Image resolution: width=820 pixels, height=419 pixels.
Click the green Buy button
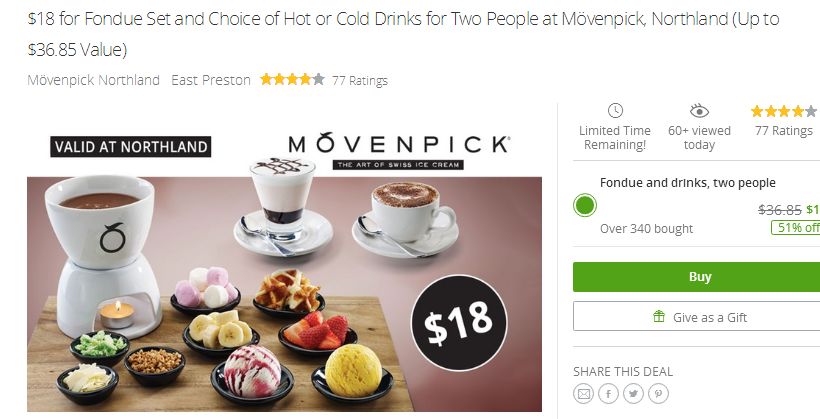point(697,277)
